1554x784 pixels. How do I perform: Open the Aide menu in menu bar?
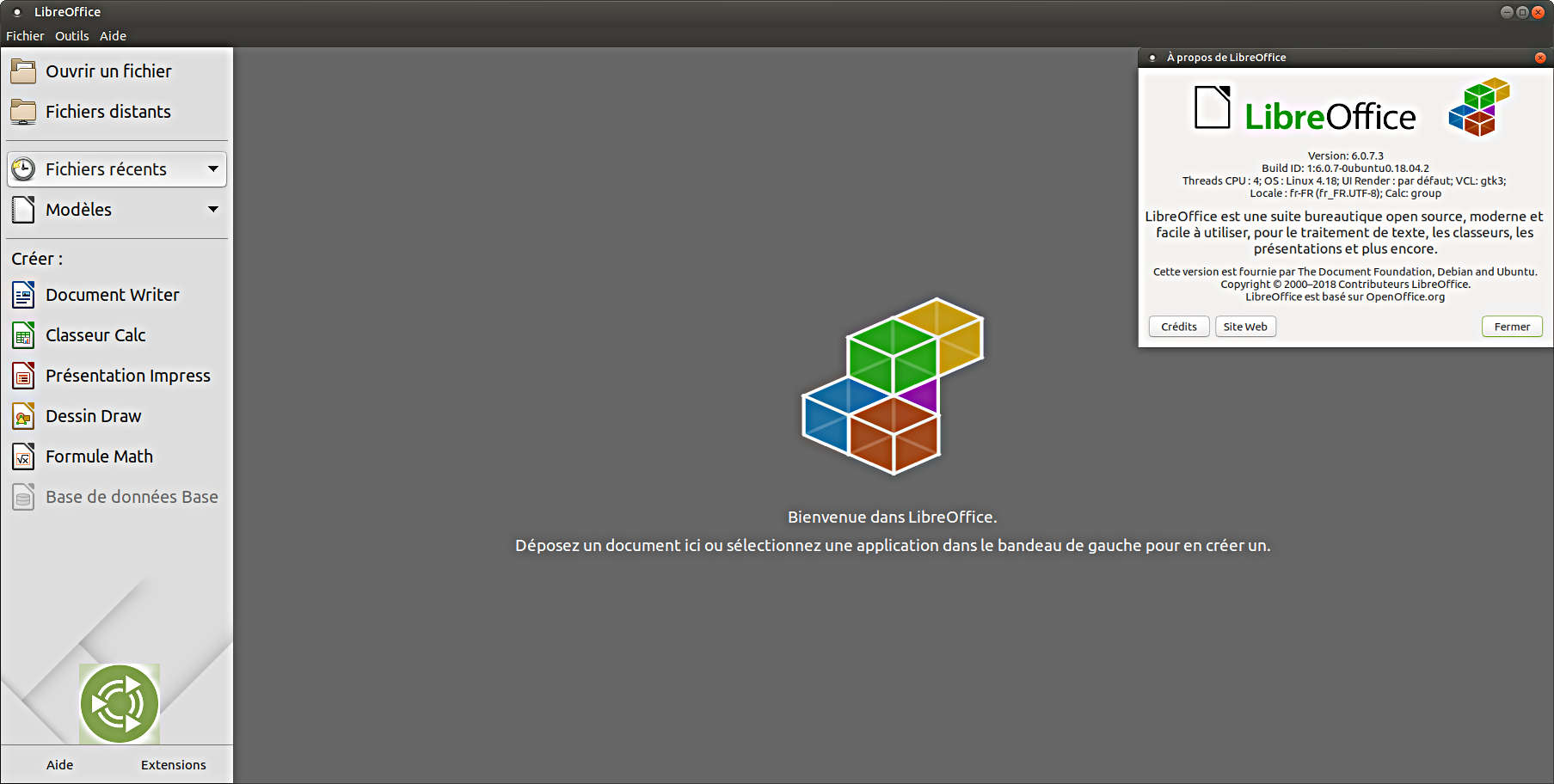[x=113, y=36]
